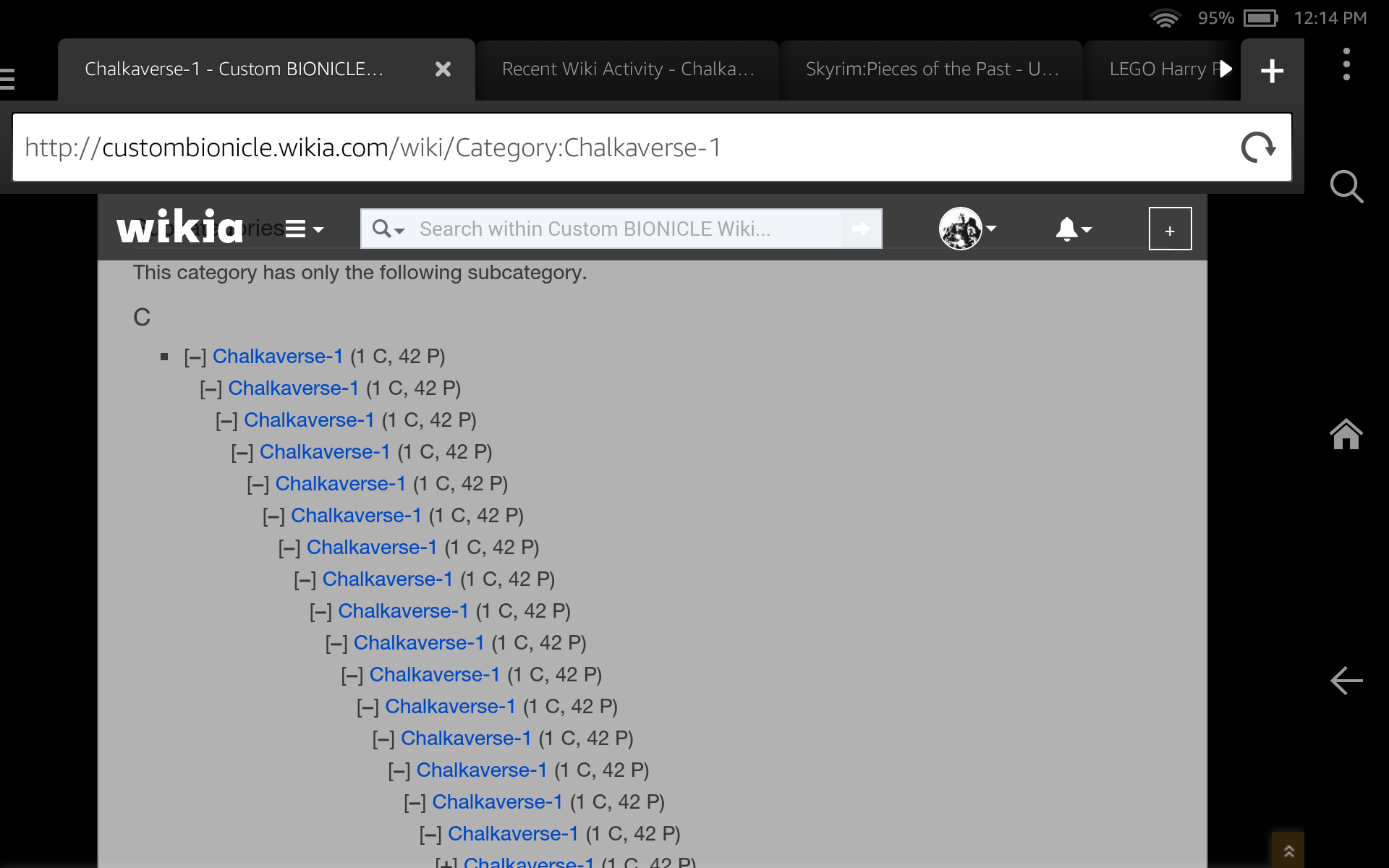
Task: Switch to Recent Wiki Activity tab
Action: pyautogui.click(x=627, y=69)
